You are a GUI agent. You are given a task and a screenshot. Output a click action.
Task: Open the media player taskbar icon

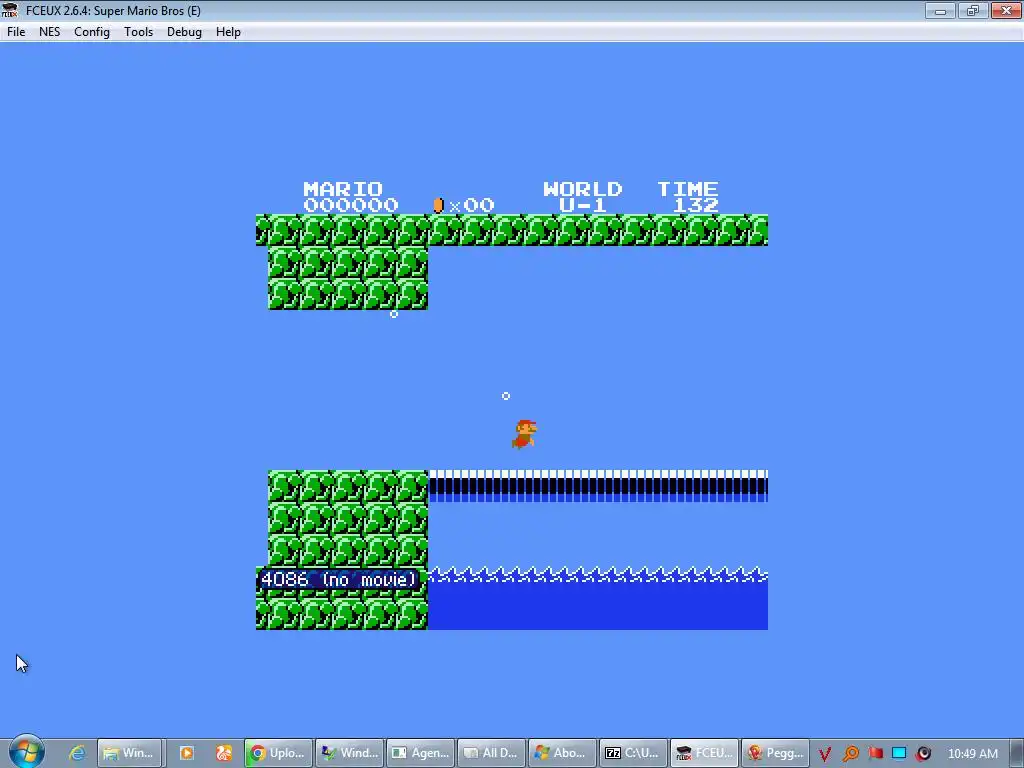187,753
